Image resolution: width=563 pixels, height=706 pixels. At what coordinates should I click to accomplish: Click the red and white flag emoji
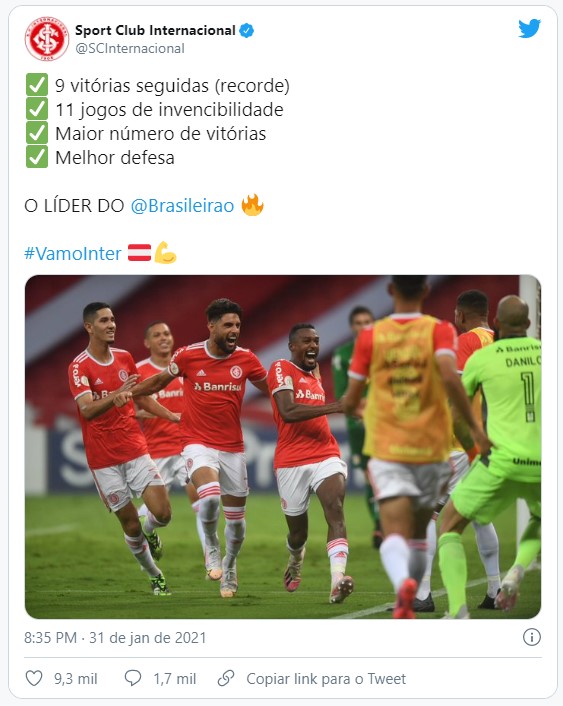[x=140, y=253]
